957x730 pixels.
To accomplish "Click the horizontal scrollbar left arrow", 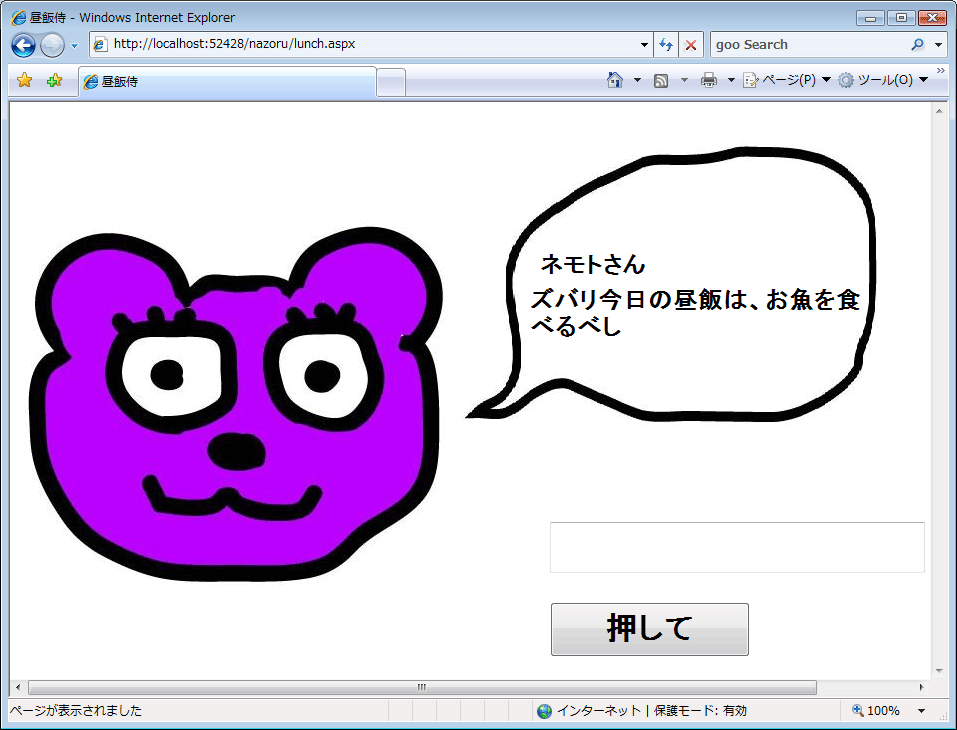I will coord(18,687).
